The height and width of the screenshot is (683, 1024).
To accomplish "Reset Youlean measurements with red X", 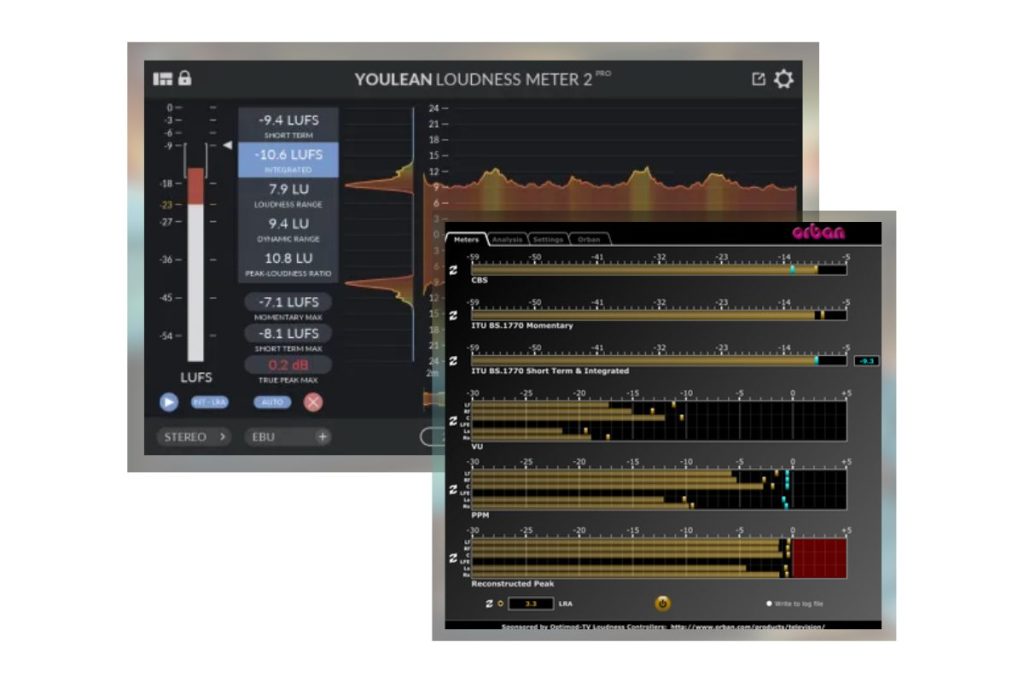I will tap(313, 402).
